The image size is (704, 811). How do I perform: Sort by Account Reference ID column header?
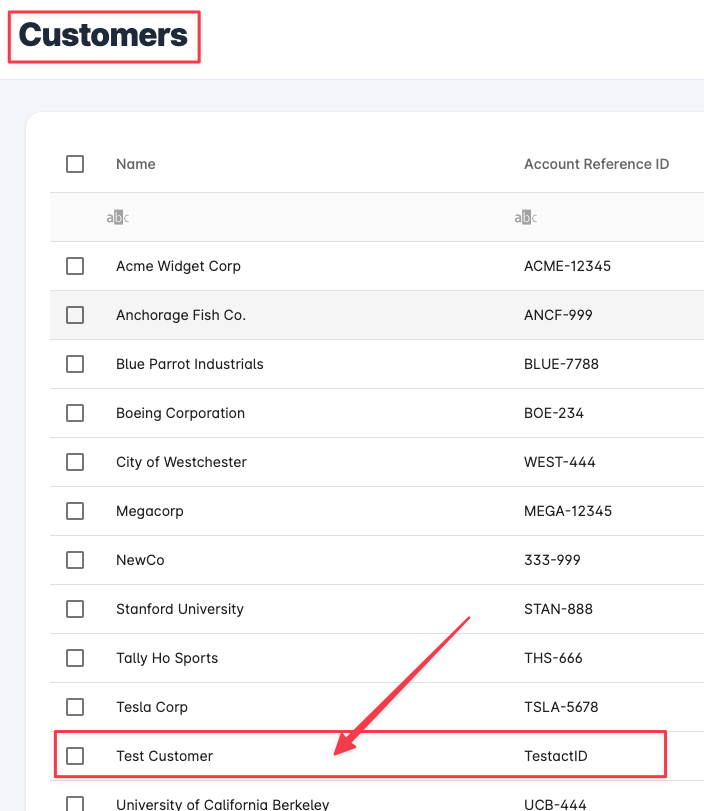point(596,164)
